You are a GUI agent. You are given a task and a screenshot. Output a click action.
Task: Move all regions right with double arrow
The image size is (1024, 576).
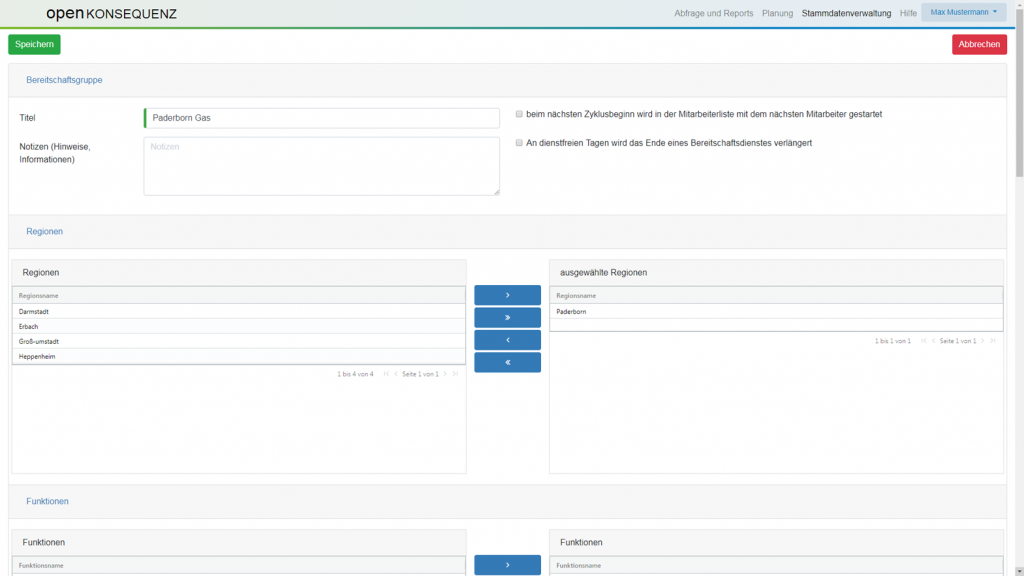(x=507, y=317)
